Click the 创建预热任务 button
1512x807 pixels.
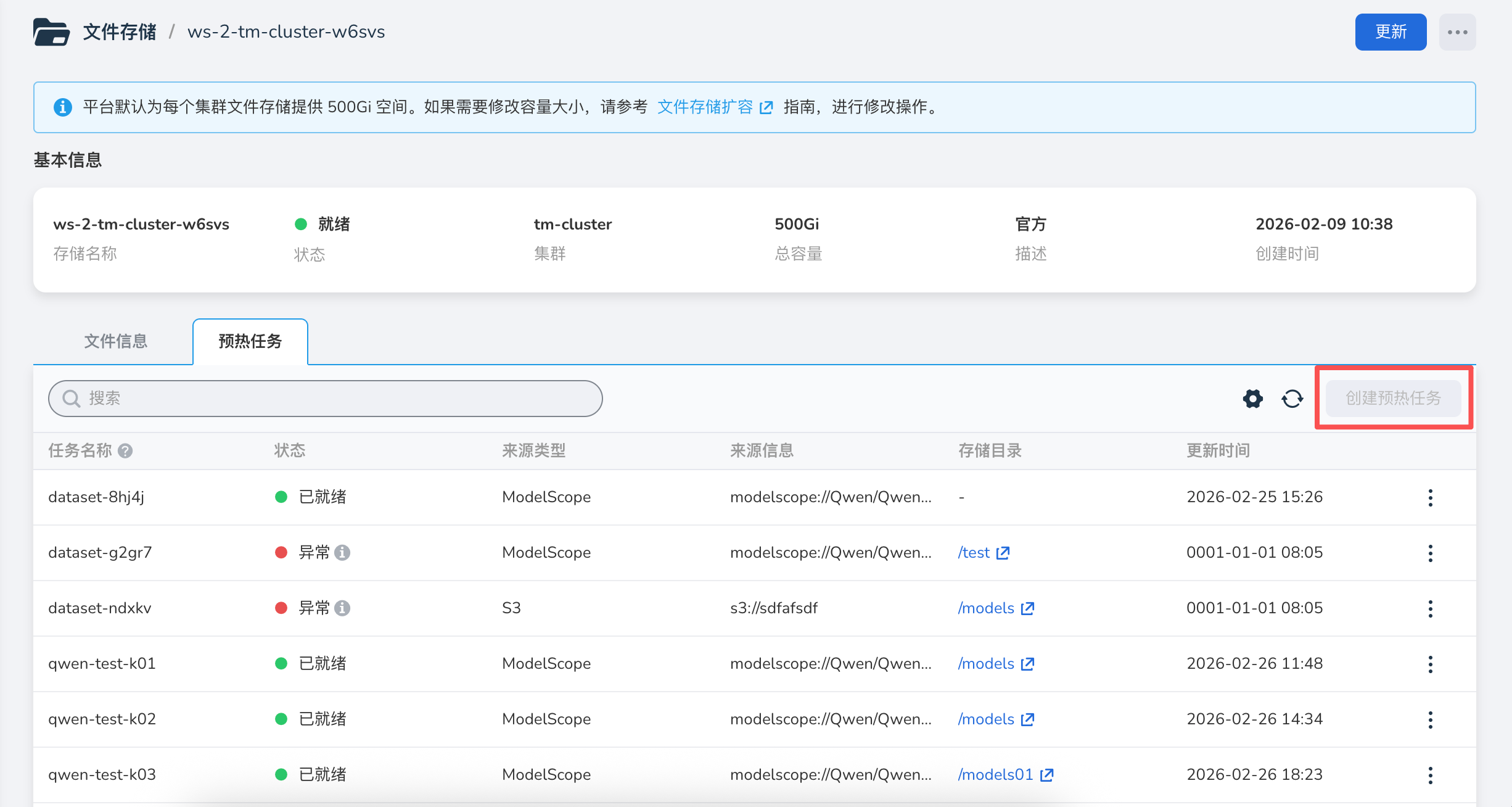[x=1393, y=399]
